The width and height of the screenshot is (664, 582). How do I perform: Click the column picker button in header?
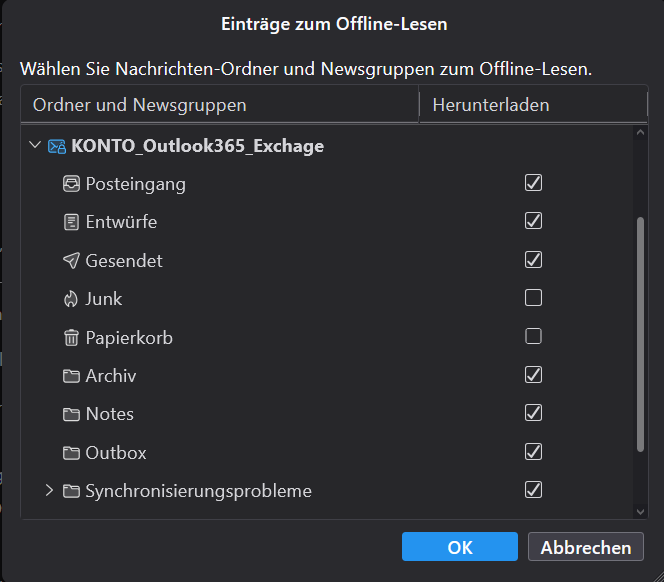[634, 105]
